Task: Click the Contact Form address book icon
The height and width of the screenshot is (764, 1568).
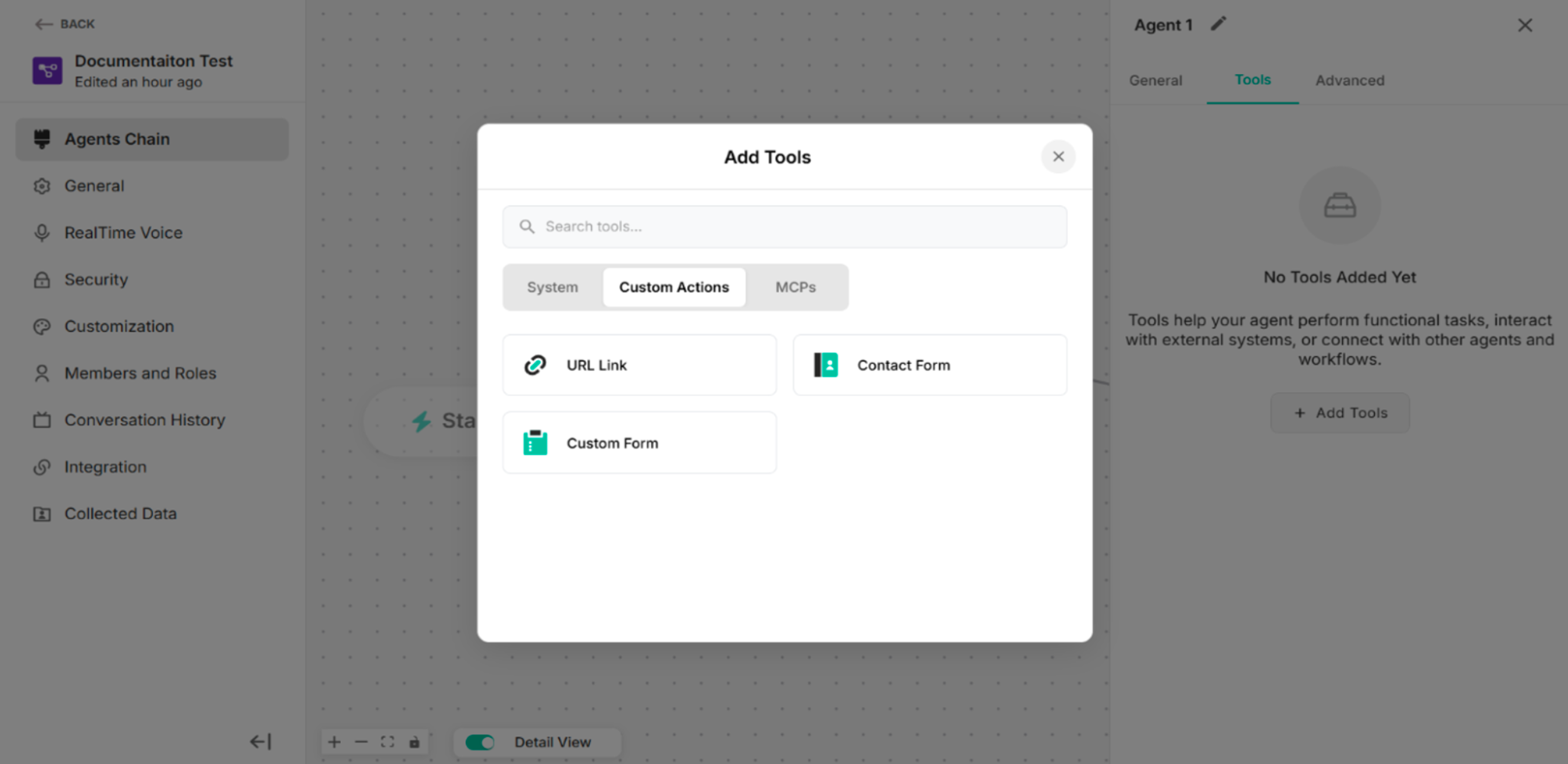Action: (826, 365)
